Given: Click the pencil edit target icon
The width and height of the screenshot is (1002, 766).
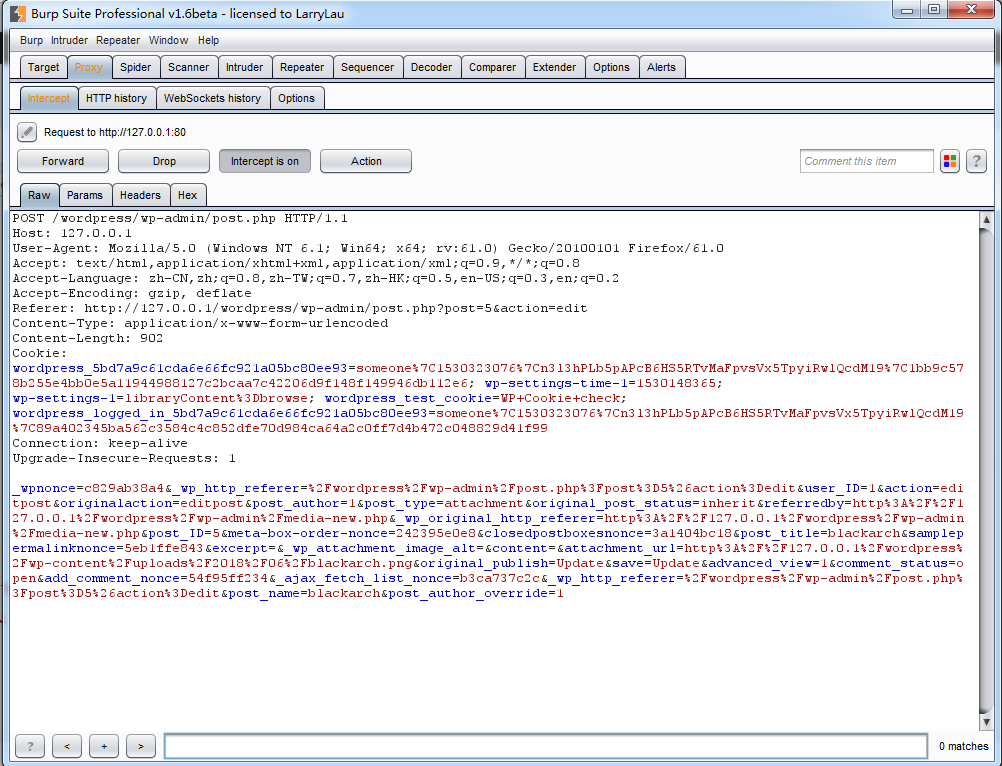Looking at the screenshot, I should (27, 132).
